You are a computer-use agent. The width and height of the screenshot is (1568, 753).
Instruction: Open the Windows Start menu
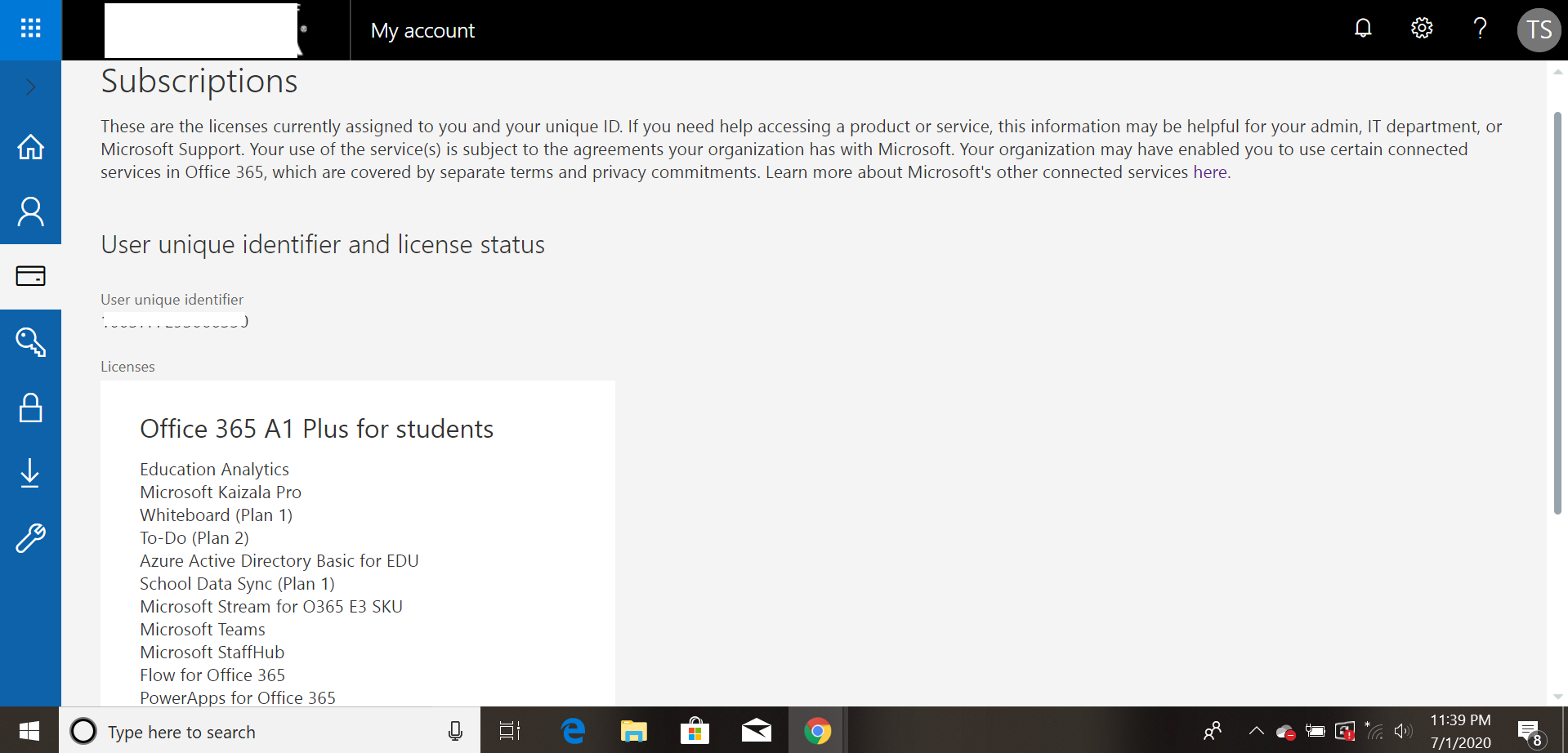point(29,730)
